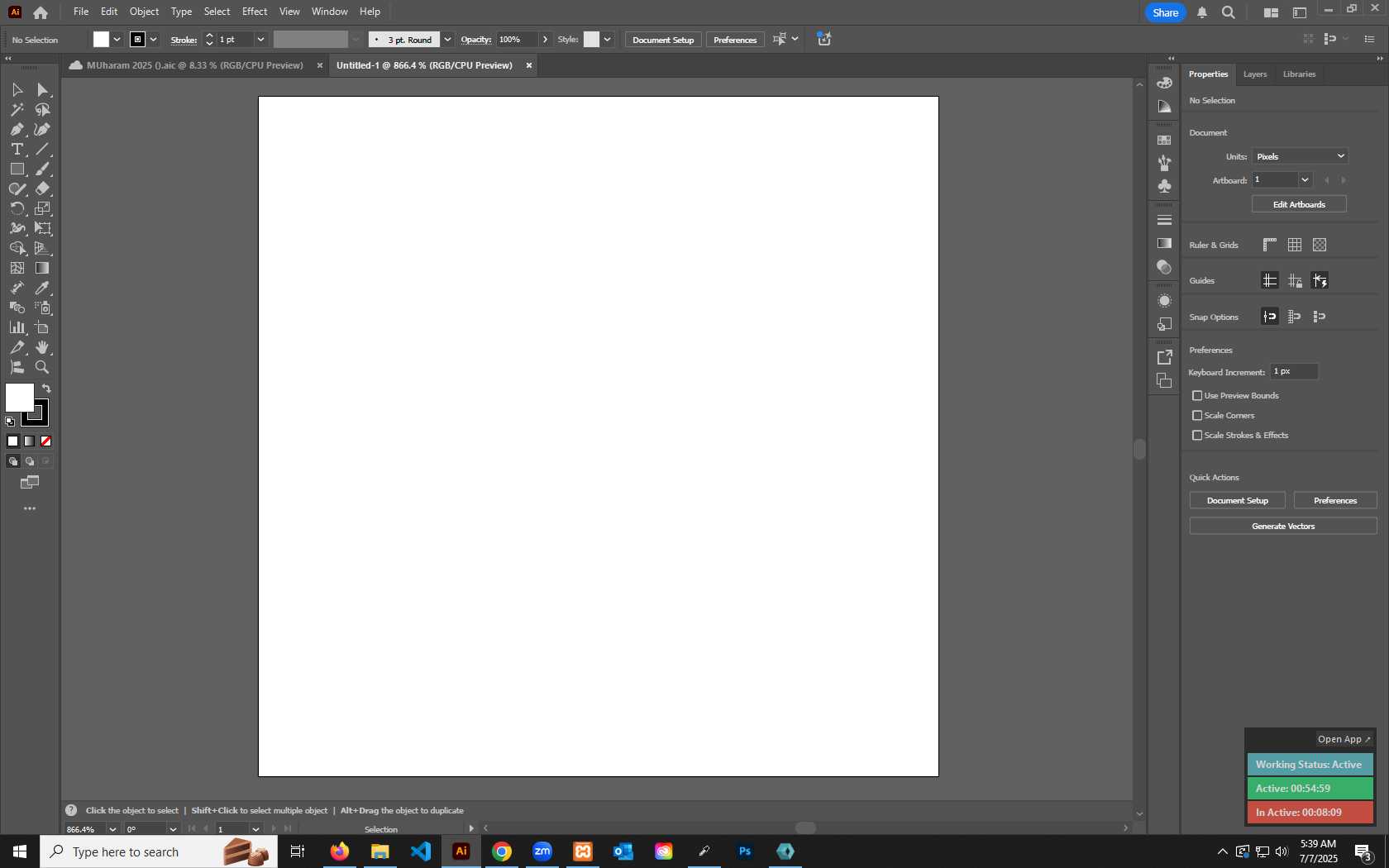Select the Eraser tool
Screen dimensions: 1389x868
[x=43, y=188]
